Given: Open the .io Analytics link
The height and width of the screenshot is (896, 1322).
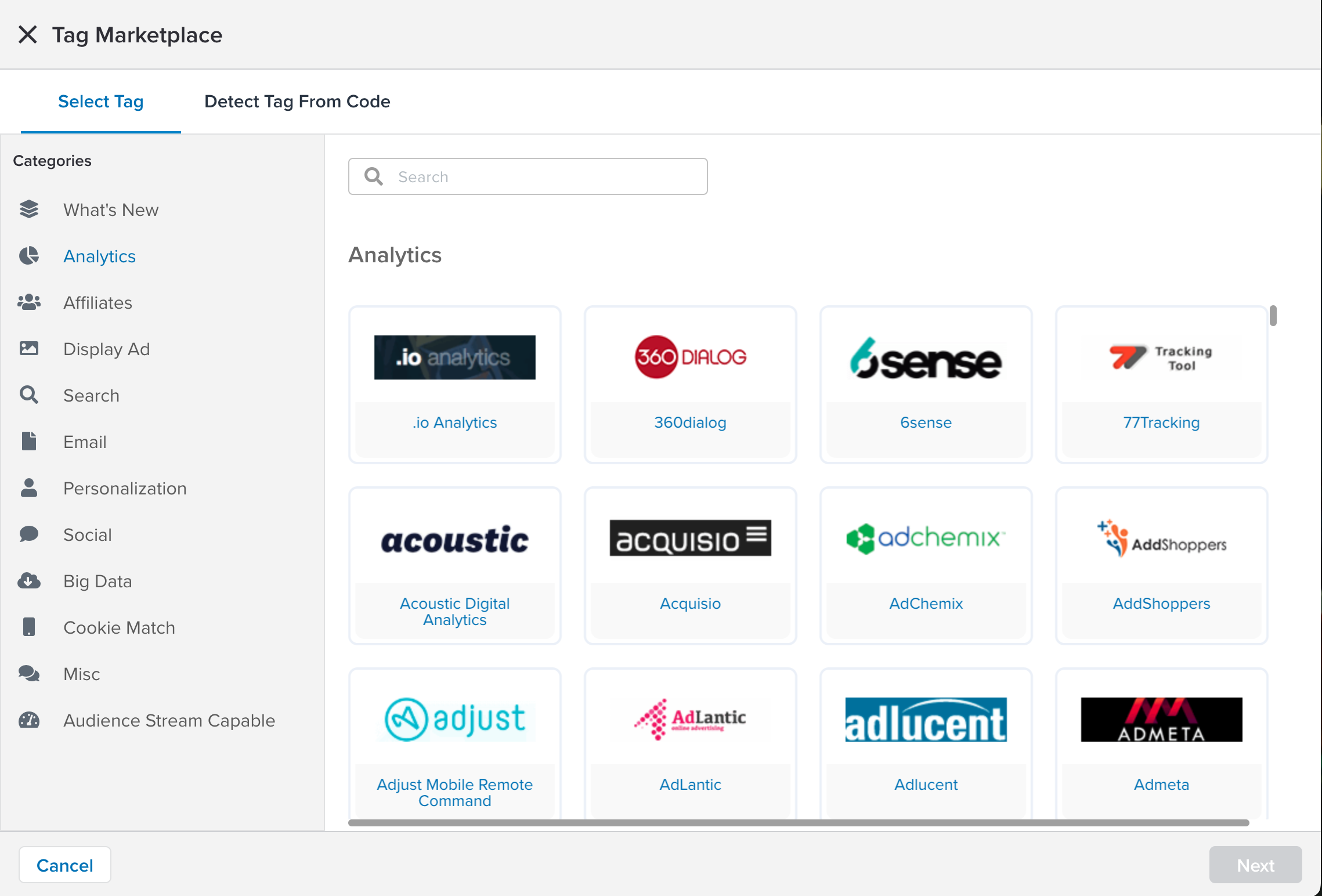Looking at the screenshot, I should [455, 422].
